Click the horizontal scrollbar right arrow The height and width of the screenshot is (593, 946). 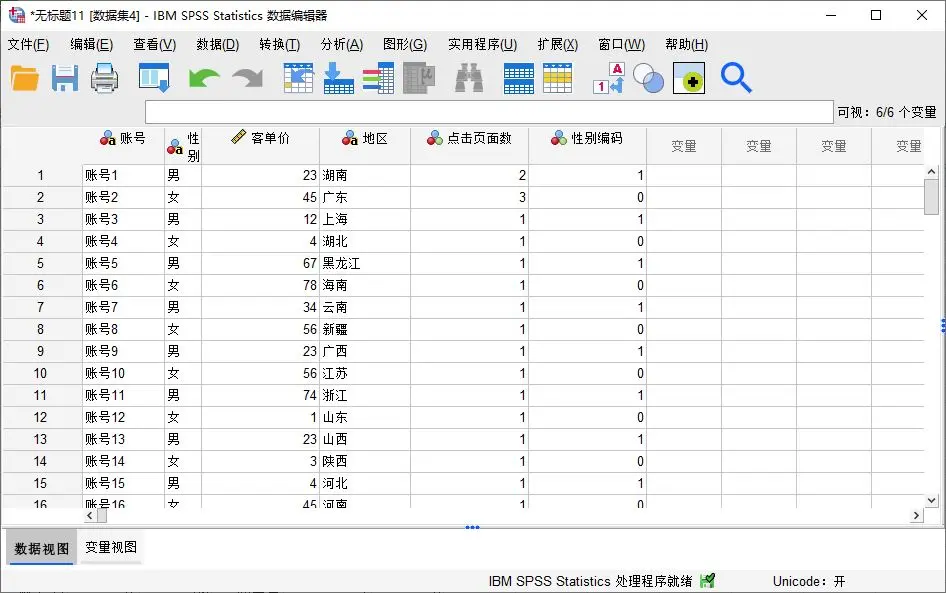(916, 515)
